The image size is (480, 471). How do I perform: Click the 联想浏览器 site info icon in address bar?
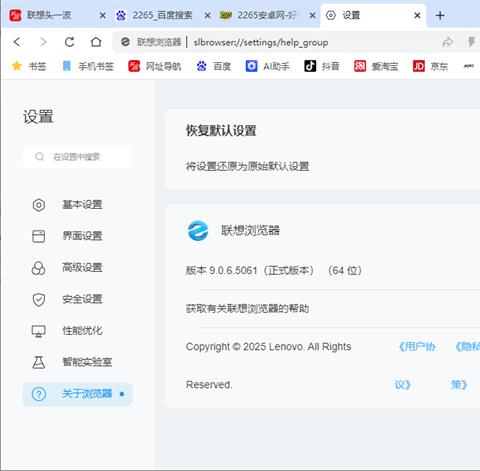(x=125, y=42)
